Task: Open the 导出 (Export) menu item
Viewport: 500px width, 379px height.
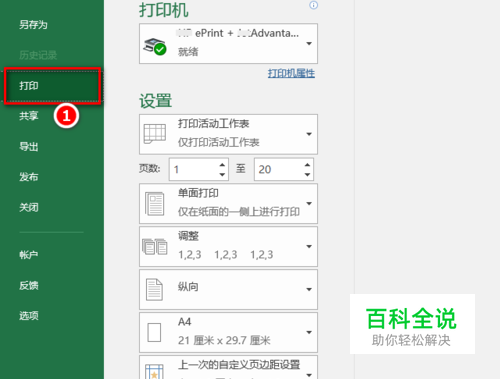Action: pyautogui.click(x=29, y=146)
